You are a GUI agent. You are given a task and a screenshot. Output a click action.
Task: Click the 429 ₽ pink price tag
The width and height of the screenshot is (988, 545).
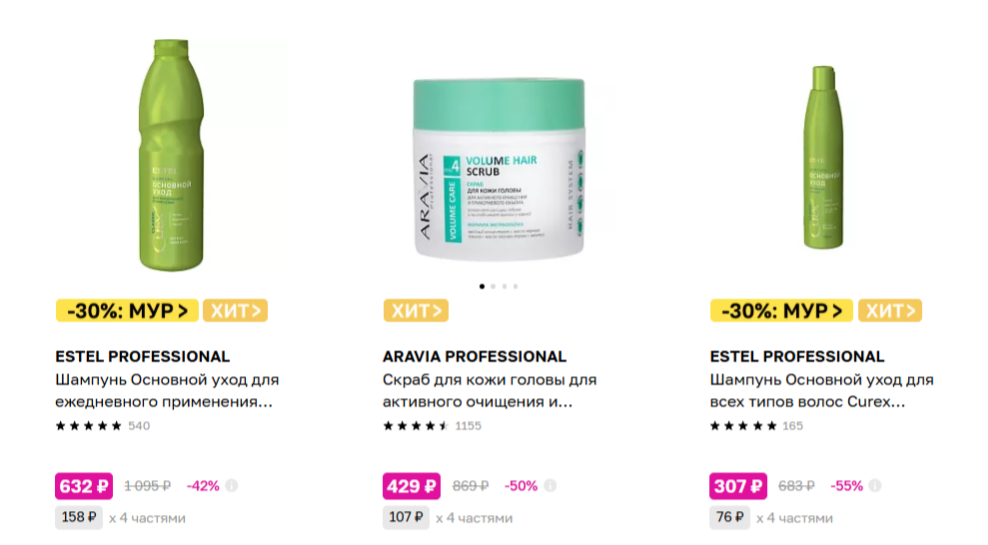[411, 486]
